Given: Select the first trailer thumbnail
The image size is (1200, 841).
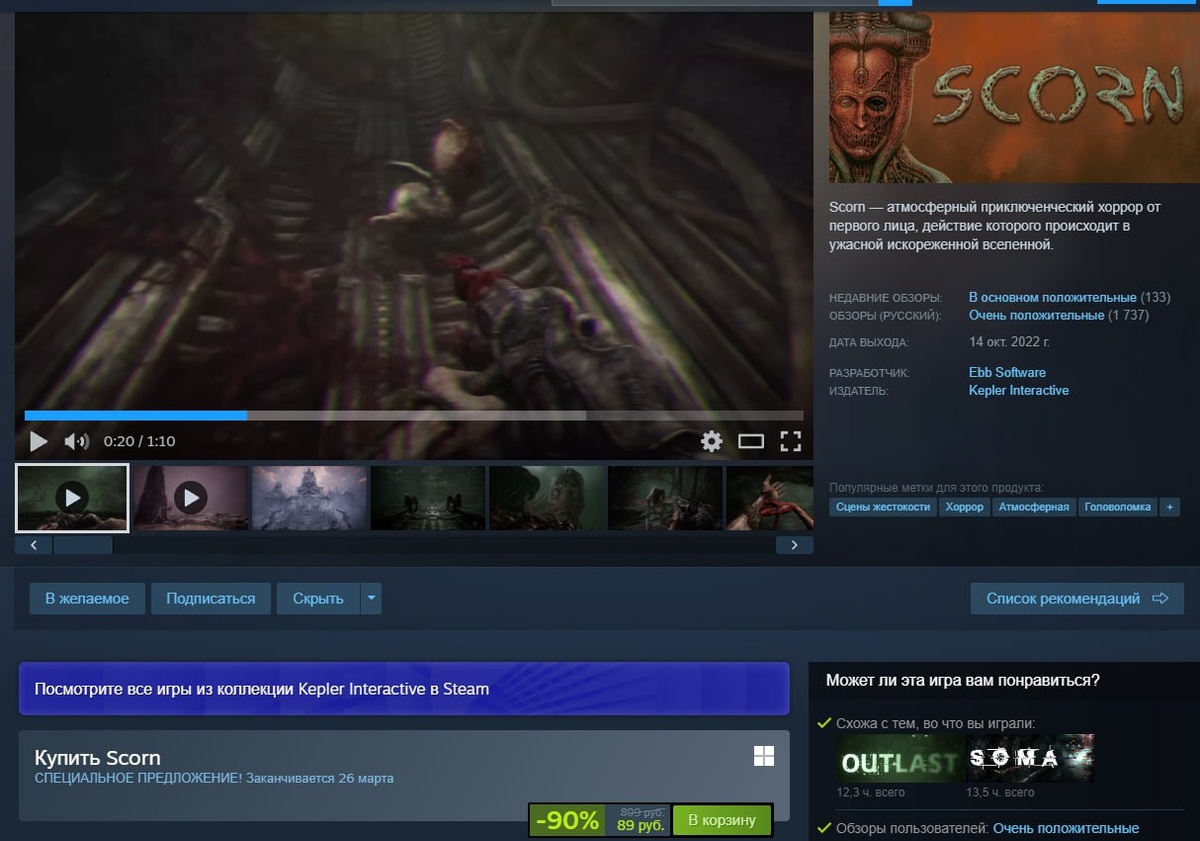Looking at the screenshot, I should pos(72,497).
